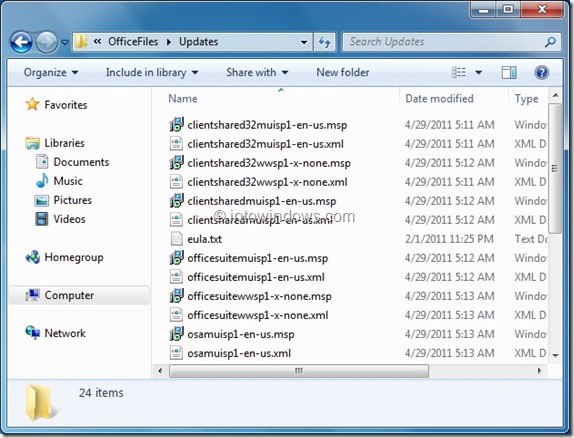Sort by Date modified column header
Image resolution: width=574 pixels, height=438 pixels.
[x=439, y=99]
